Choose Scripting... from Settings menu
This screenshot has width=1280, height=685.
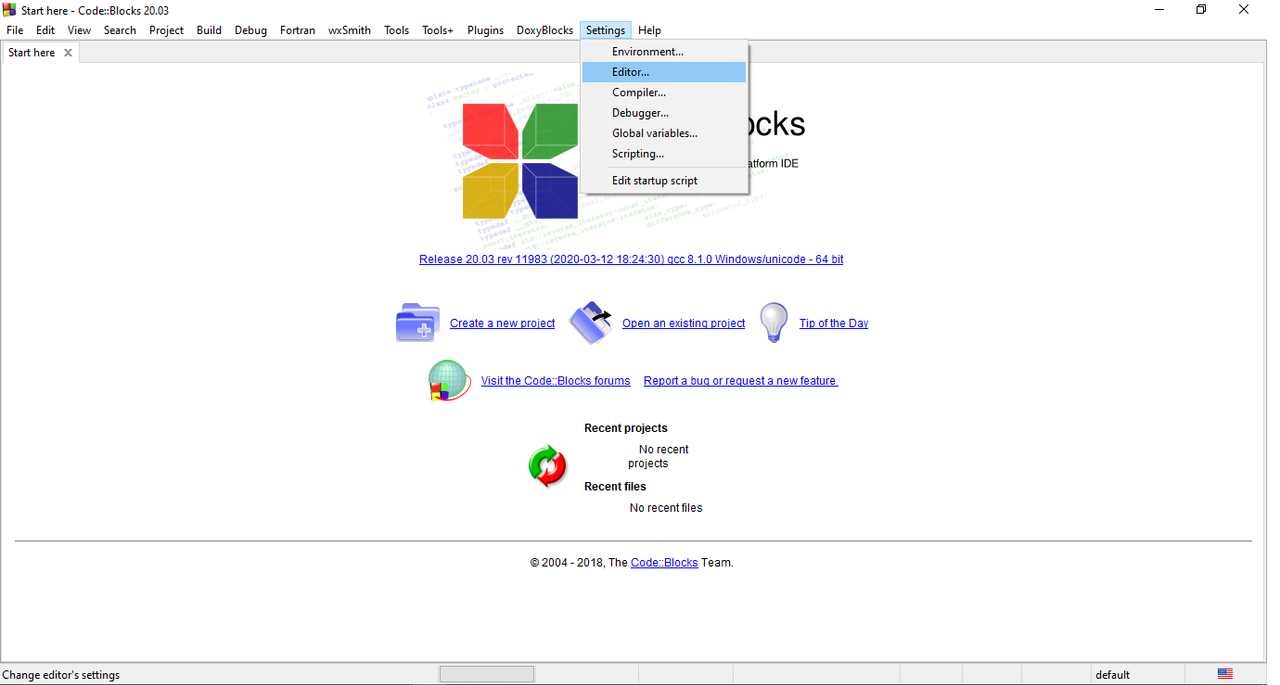pyautogui.click(x=664, y=154)
